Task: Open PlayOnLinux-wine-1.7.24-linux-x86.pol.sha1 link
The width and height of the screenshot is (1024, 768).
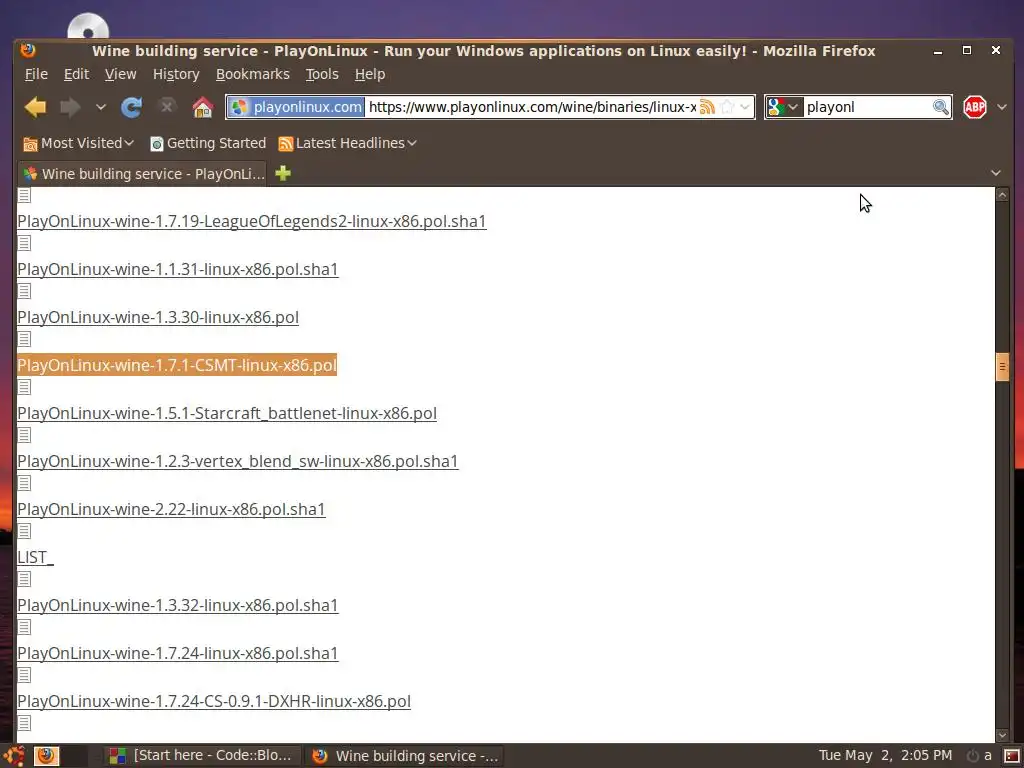Action: point(178,653)
